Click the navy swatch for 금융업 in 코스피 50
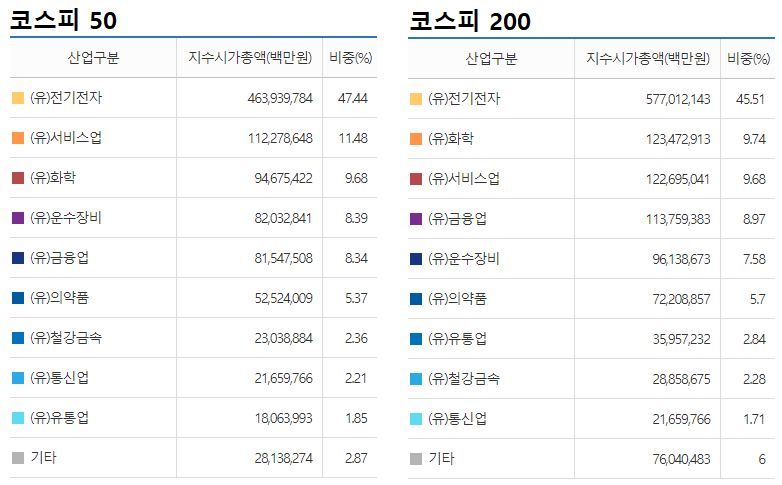 pyautogui.click(x=18, y=257)
